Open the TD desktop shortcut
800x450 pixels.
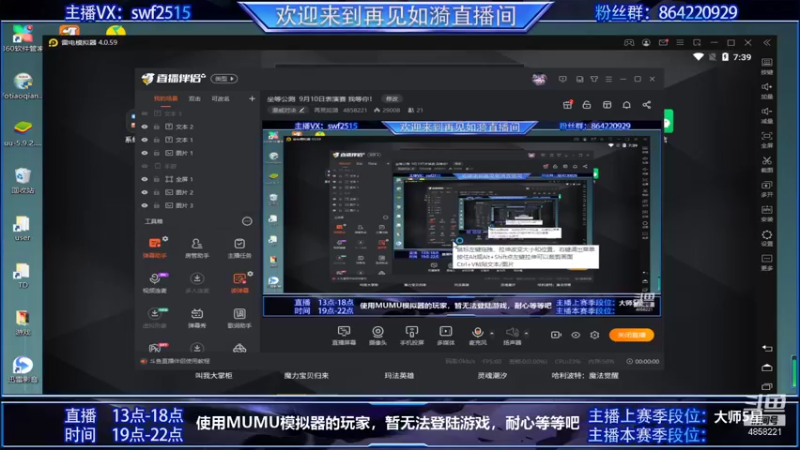click(22, 276)
